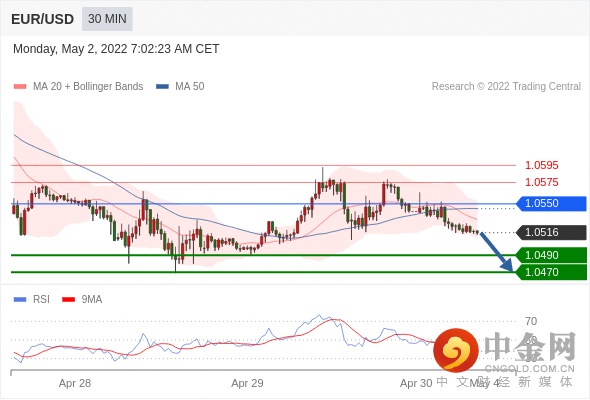Viewport: 590px width, 400px height.
Task: Click the blue downward trend arrow
Action: coord(497,252)
